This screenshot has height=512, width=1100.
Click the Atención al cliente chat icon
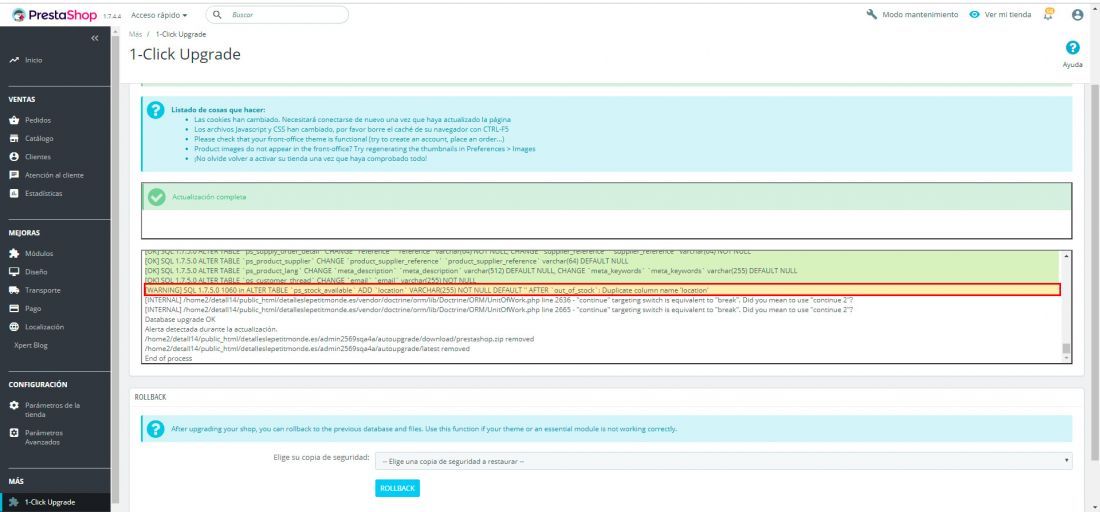click(x=13, y=175)
